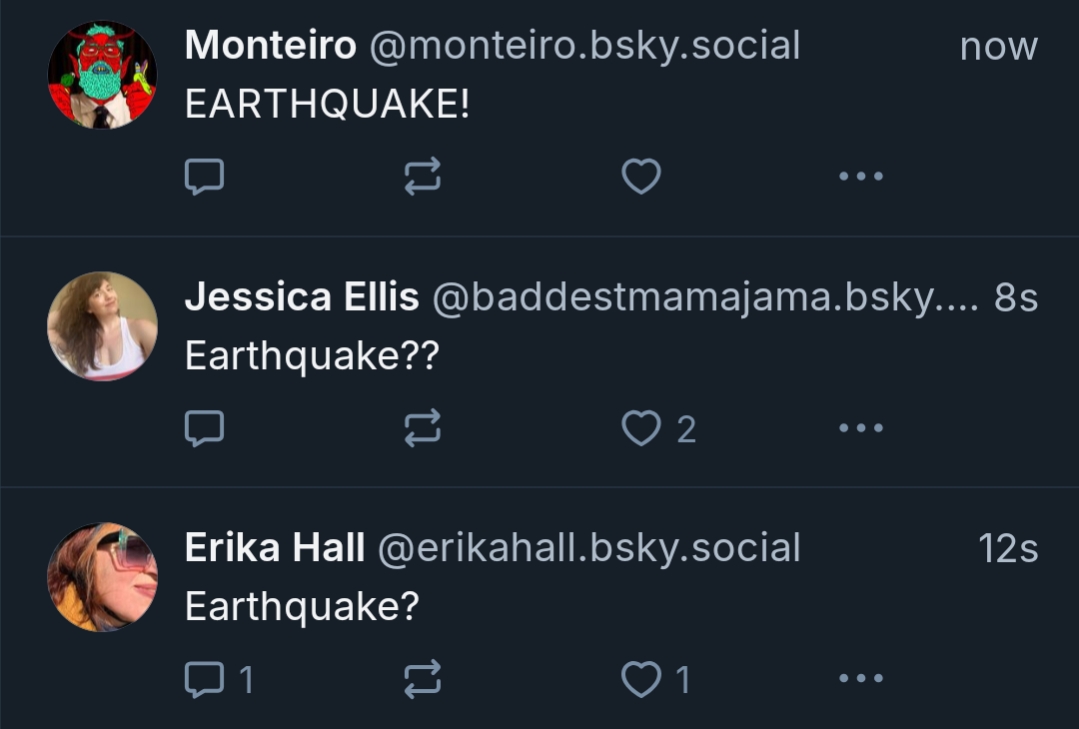Open Monteiro's display name link
The image size is (1079, 729).
pos(270,46)
